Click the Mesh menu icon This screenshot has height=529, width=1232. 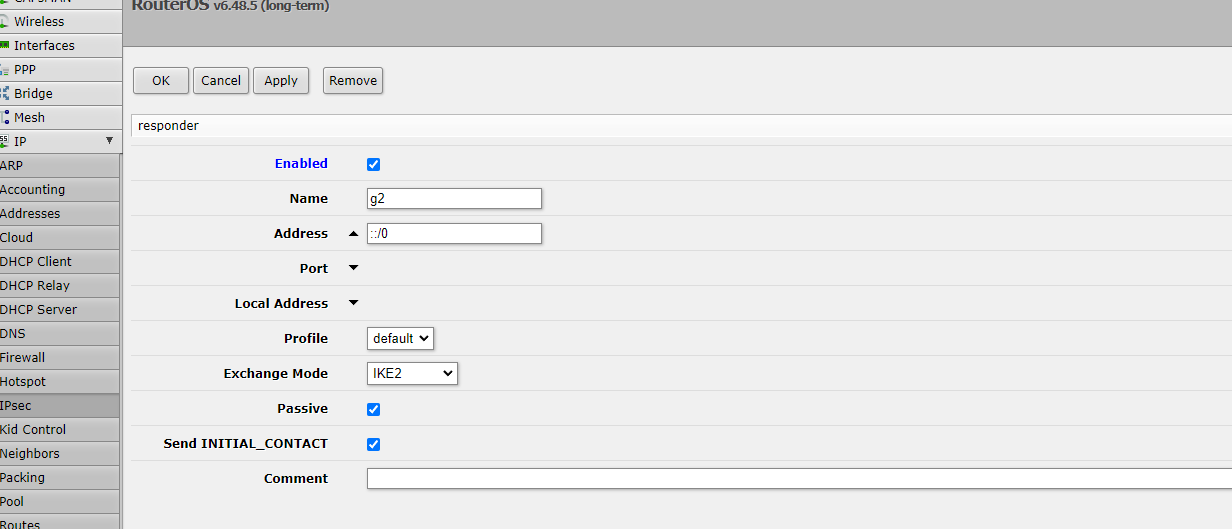point(5,117)
